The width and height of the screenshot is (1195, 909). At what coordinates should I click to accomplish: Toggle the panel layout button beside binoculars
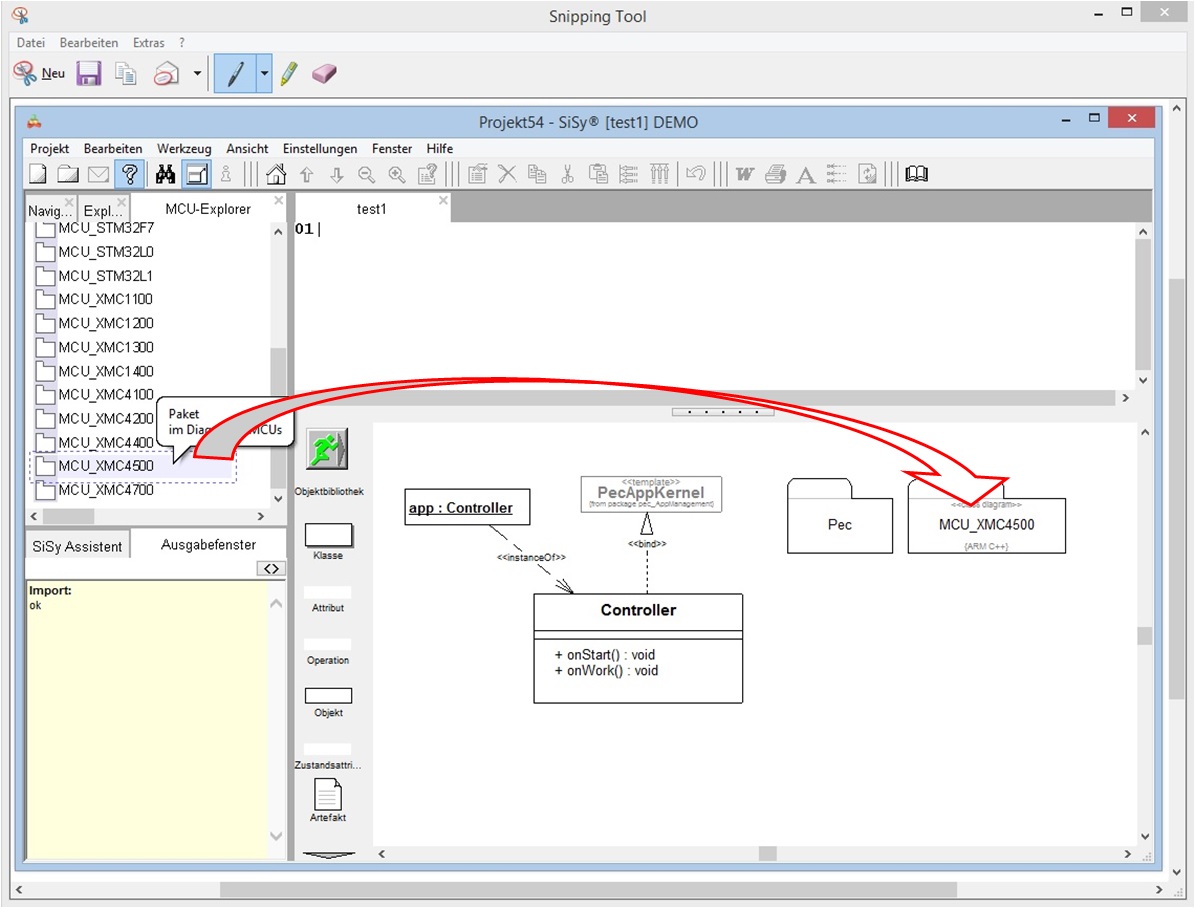pos(197,174)
